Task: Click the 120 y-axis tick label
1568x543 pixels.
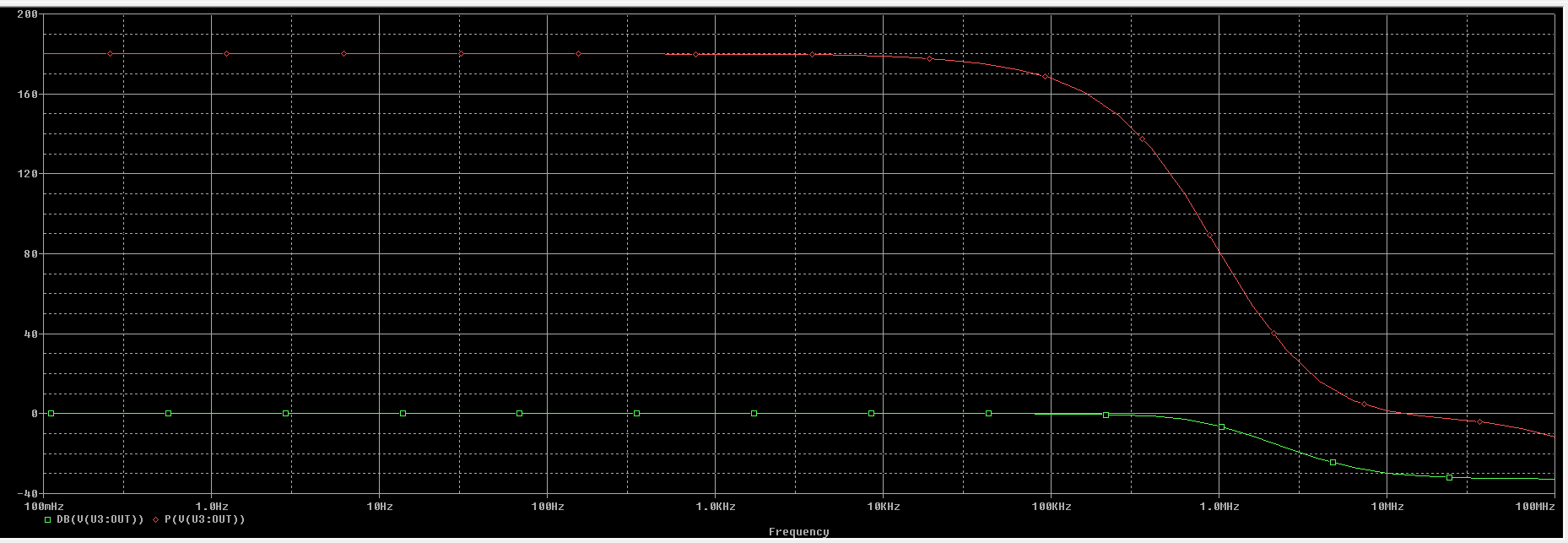Action: click(x=27, y=174)
